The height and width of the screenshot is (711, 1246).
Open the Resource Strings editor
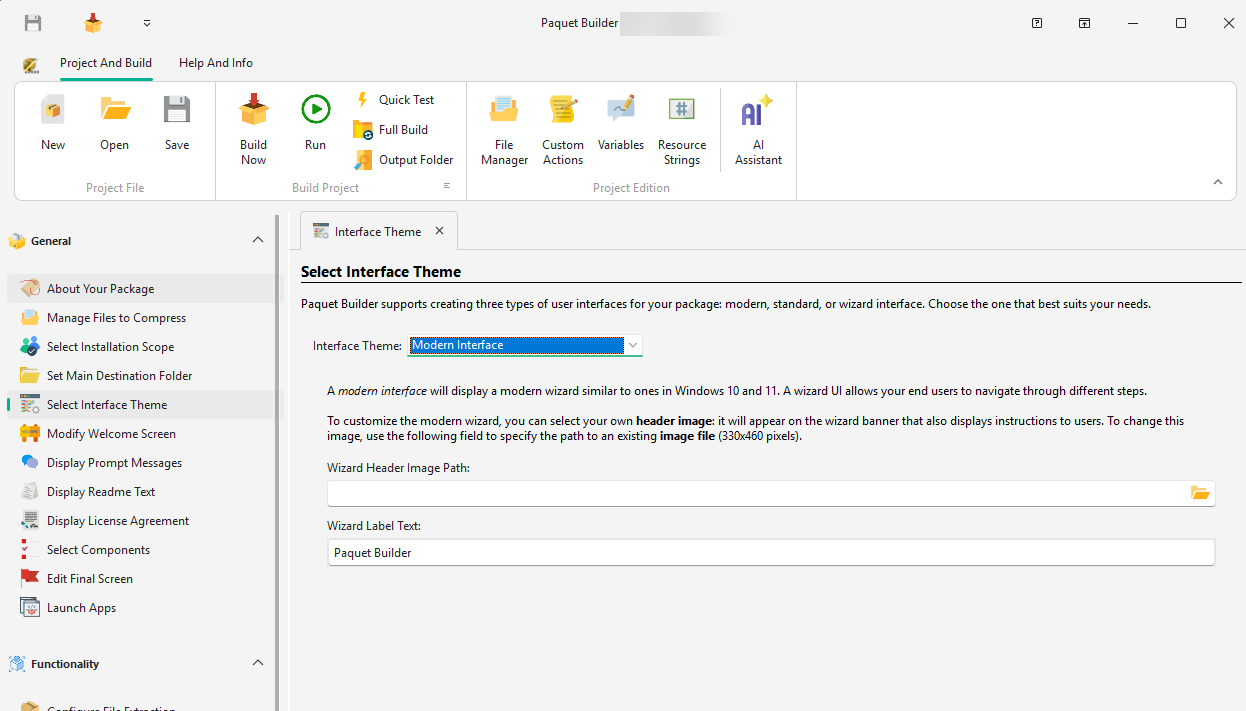[681, 127]
